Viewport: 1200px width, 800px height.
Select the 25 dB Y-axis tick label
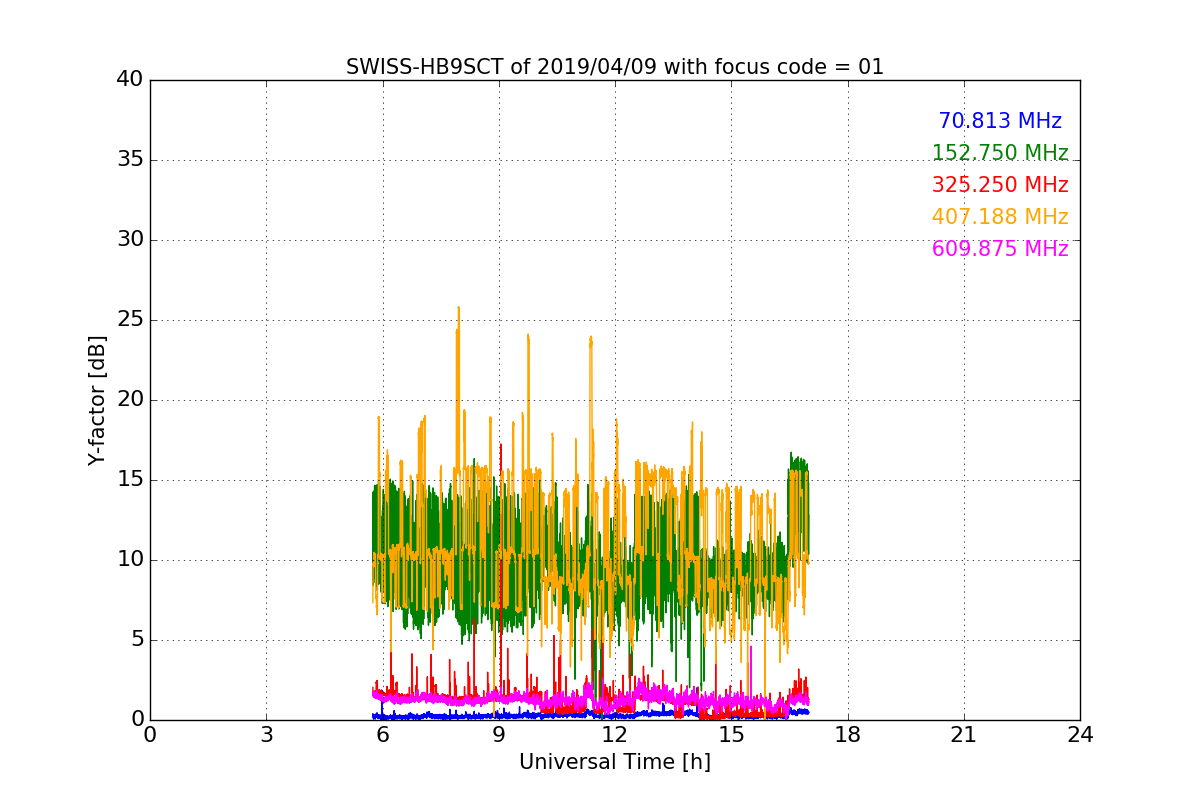129,320
